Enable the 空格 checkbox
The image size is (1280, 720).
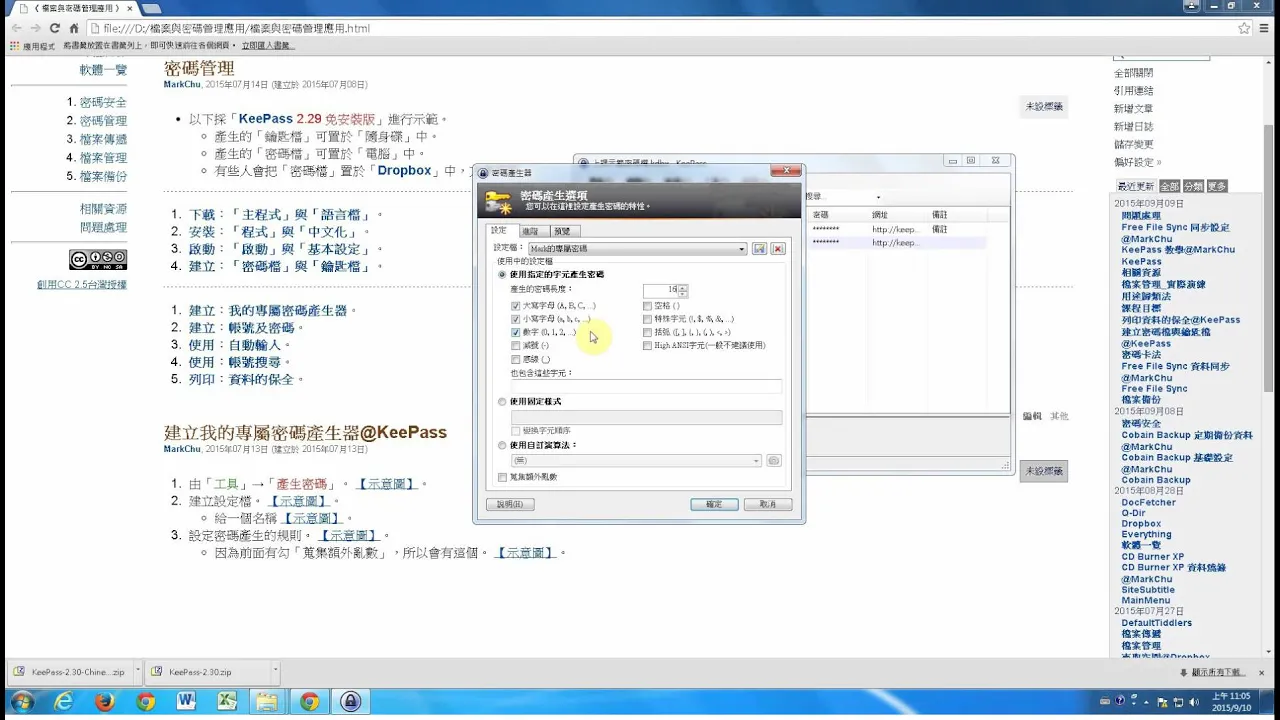[648, 306]
